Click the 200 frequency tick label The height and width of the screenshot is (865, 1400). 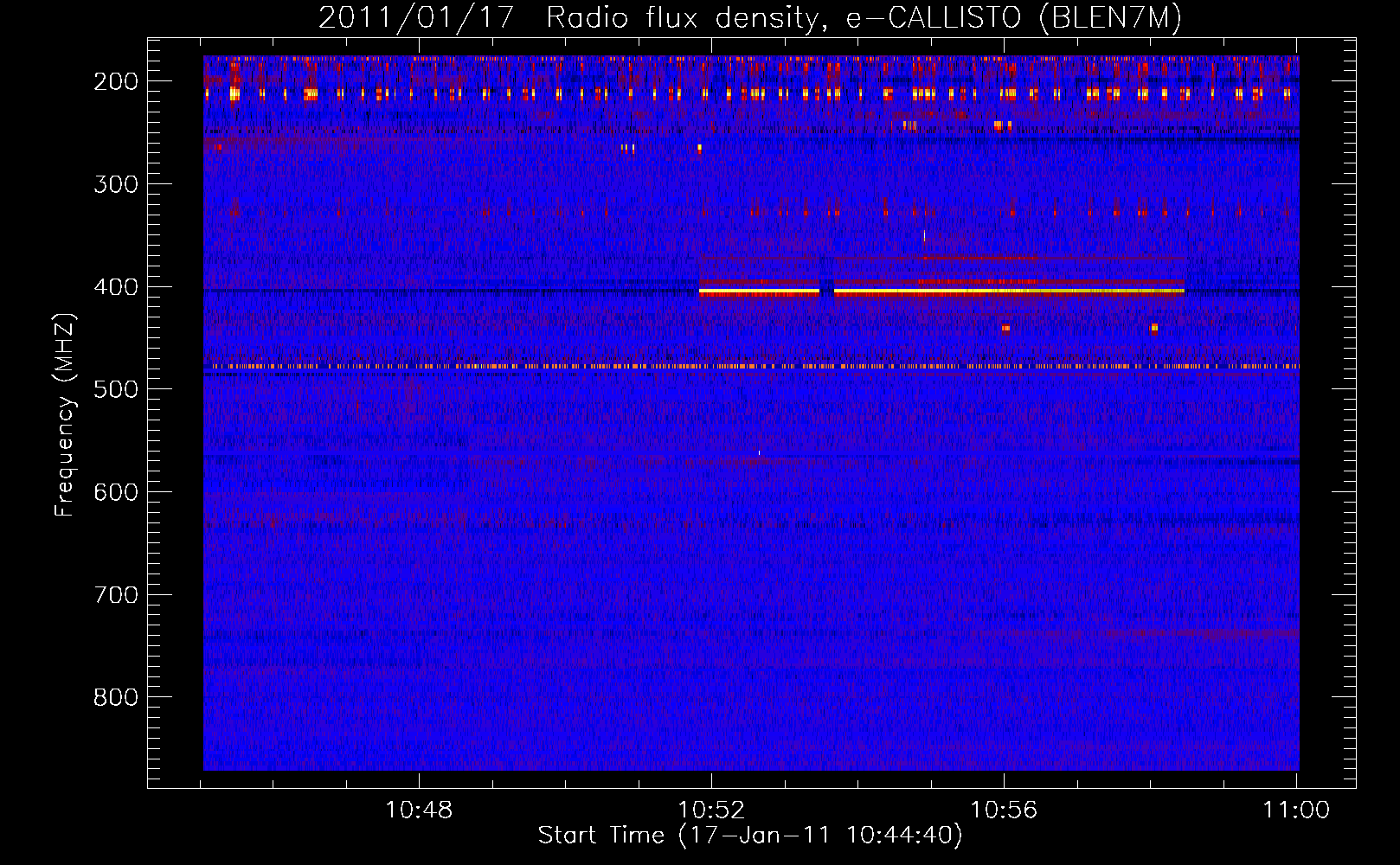click(115, 80)
